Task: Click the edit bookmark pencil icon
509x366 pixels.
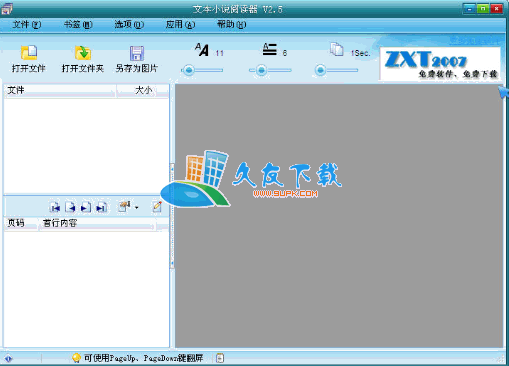Action: (x=157, y=207)
